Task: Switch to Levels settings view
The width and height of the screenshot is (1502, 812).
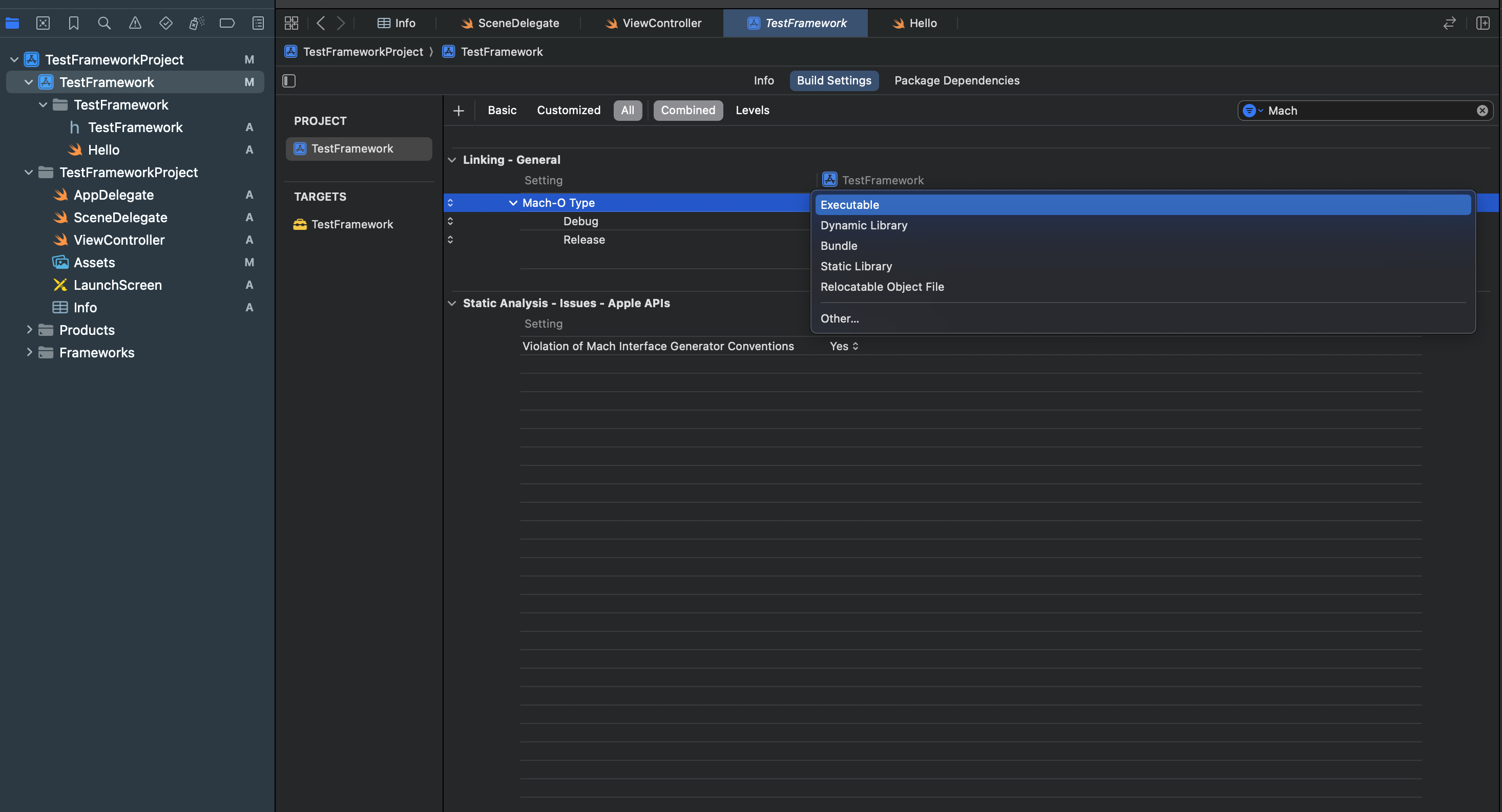Action: coord(752,111)
